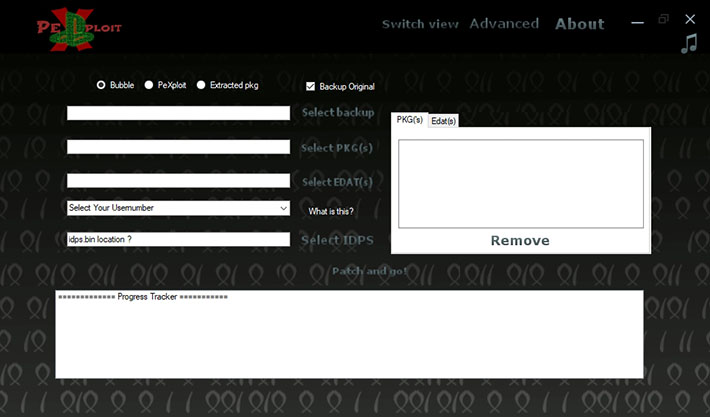Click the PKG path input field
710x417 pixels.
click(178, 147)
